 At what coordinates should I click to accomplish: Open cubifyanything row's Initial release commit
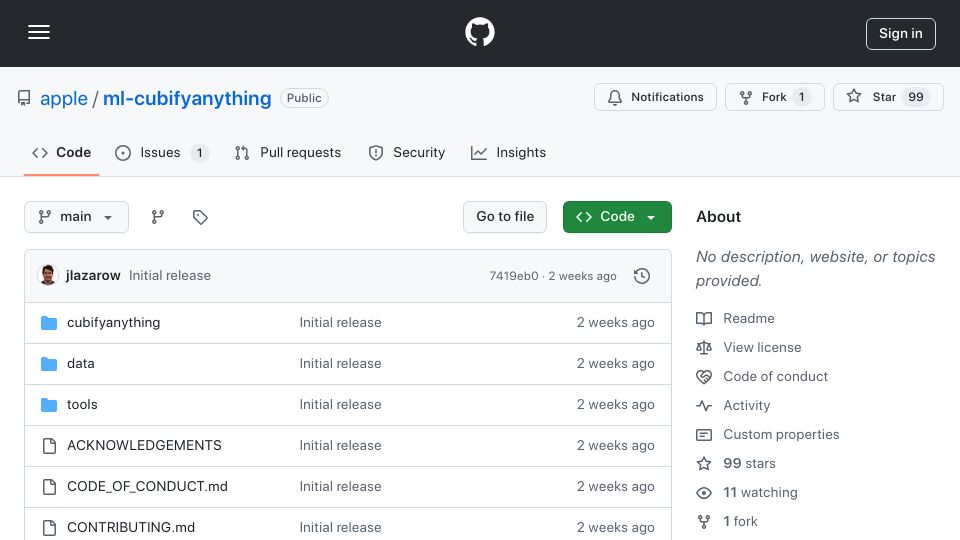340,323
